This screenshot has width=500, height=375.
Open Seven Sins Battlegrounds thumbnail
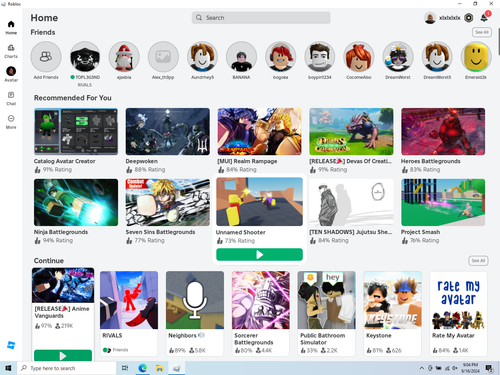[168, 202]
